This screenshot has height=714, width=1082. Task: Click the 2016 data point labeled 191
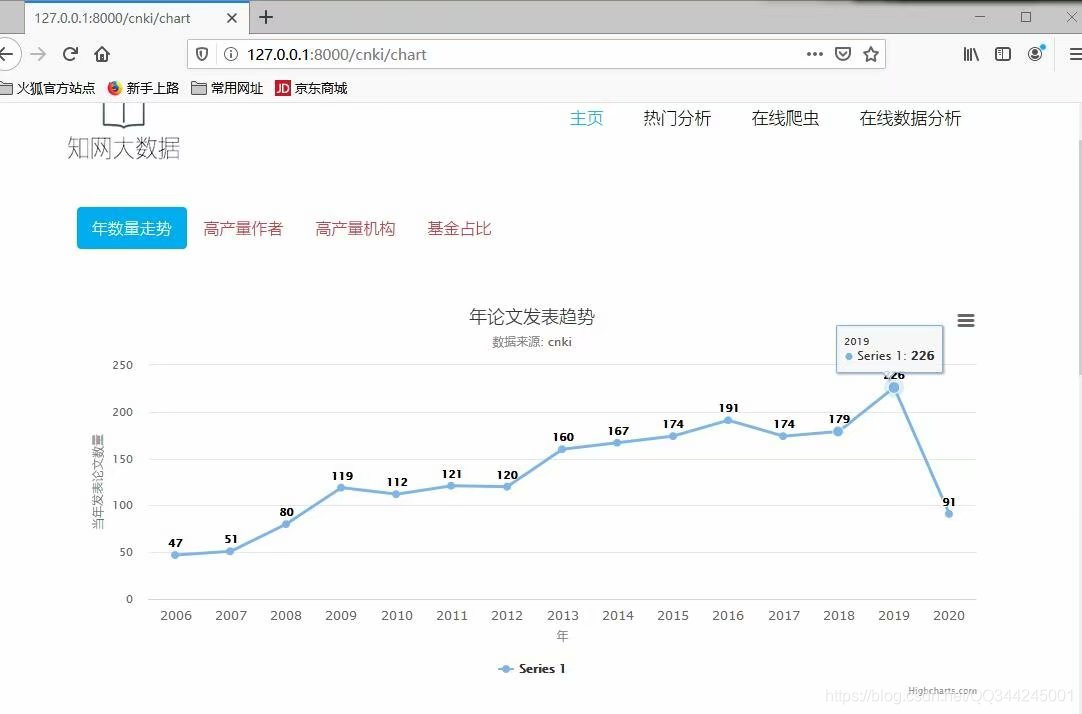tap(728, 420)
